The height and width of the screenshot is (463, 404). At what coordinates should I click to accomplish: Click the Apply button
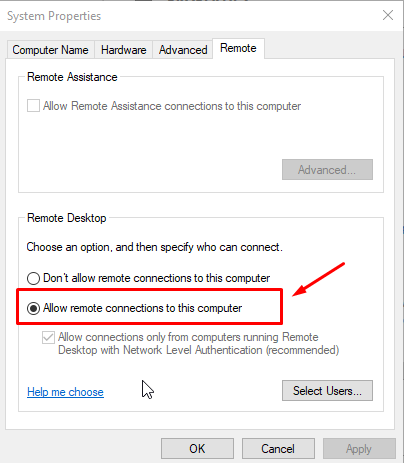359,449
